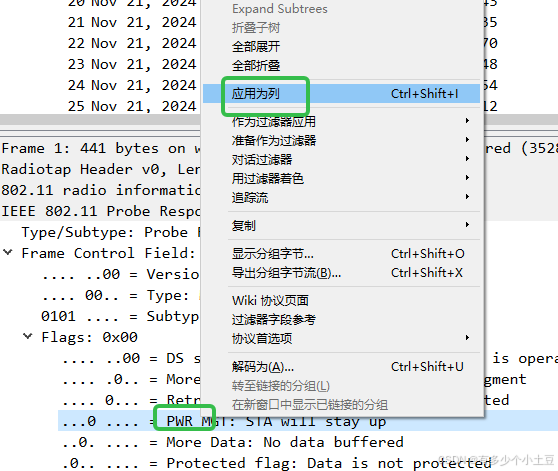
Task: Select PWR MGT: STA will stay up row
Action: 308,421
